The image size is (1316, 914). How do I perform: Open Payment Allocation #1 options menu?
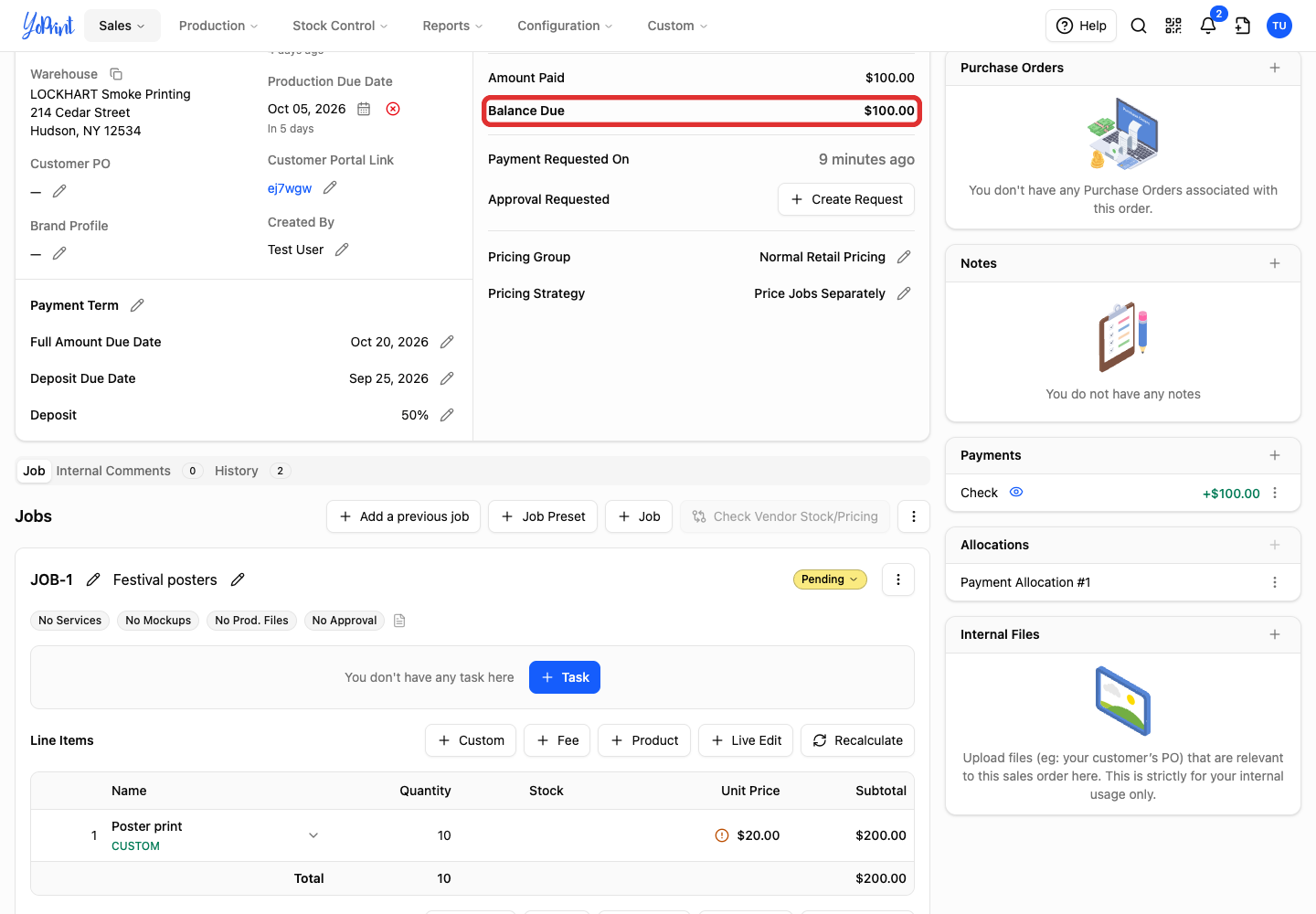click(1275, 582)
